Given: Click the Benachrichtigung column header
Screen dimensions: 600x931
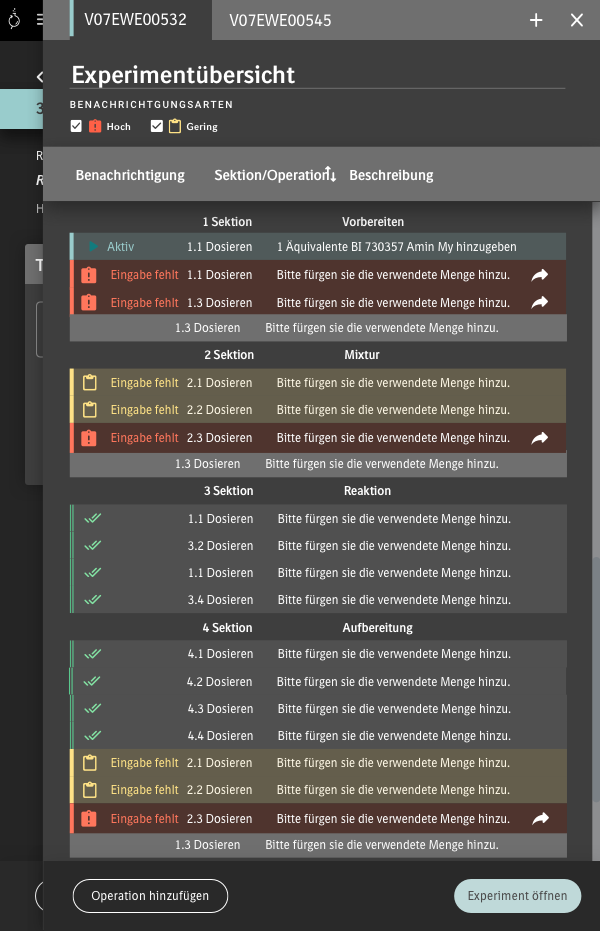Looking at the screenshot, I should click(x=130, y=175).
